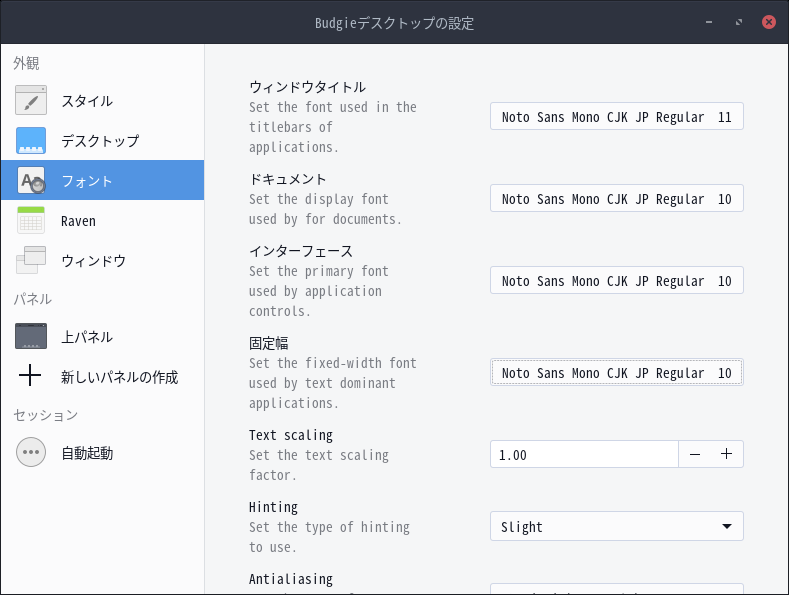Open the 自動起動 session settings

[102, 453]
